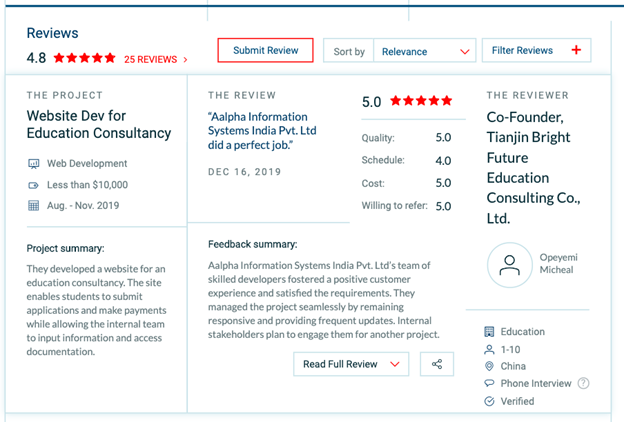628x422 pixels.
Task: Click the Verified checkmark icon
Action: [489, 401]
